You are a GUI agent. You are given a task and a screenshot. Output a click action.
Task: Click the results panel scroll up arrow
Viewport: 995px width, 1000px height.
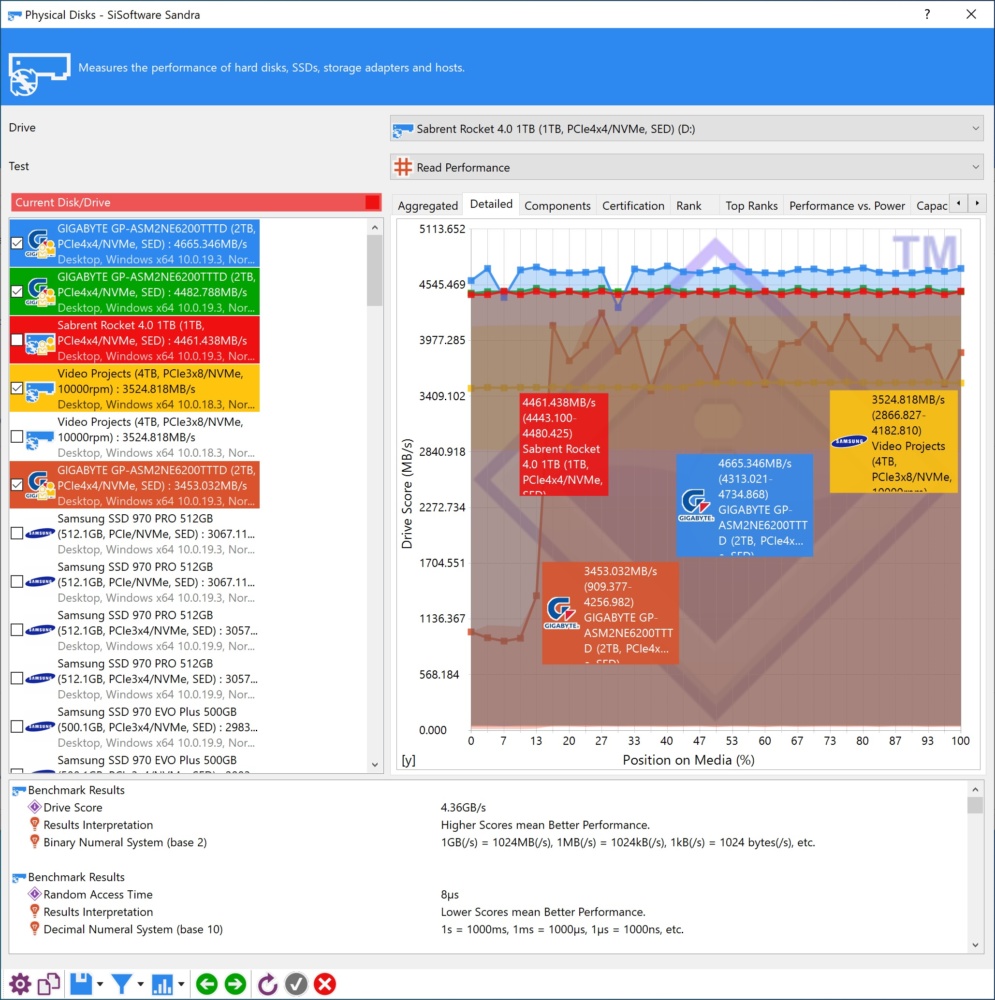point(975,790)
